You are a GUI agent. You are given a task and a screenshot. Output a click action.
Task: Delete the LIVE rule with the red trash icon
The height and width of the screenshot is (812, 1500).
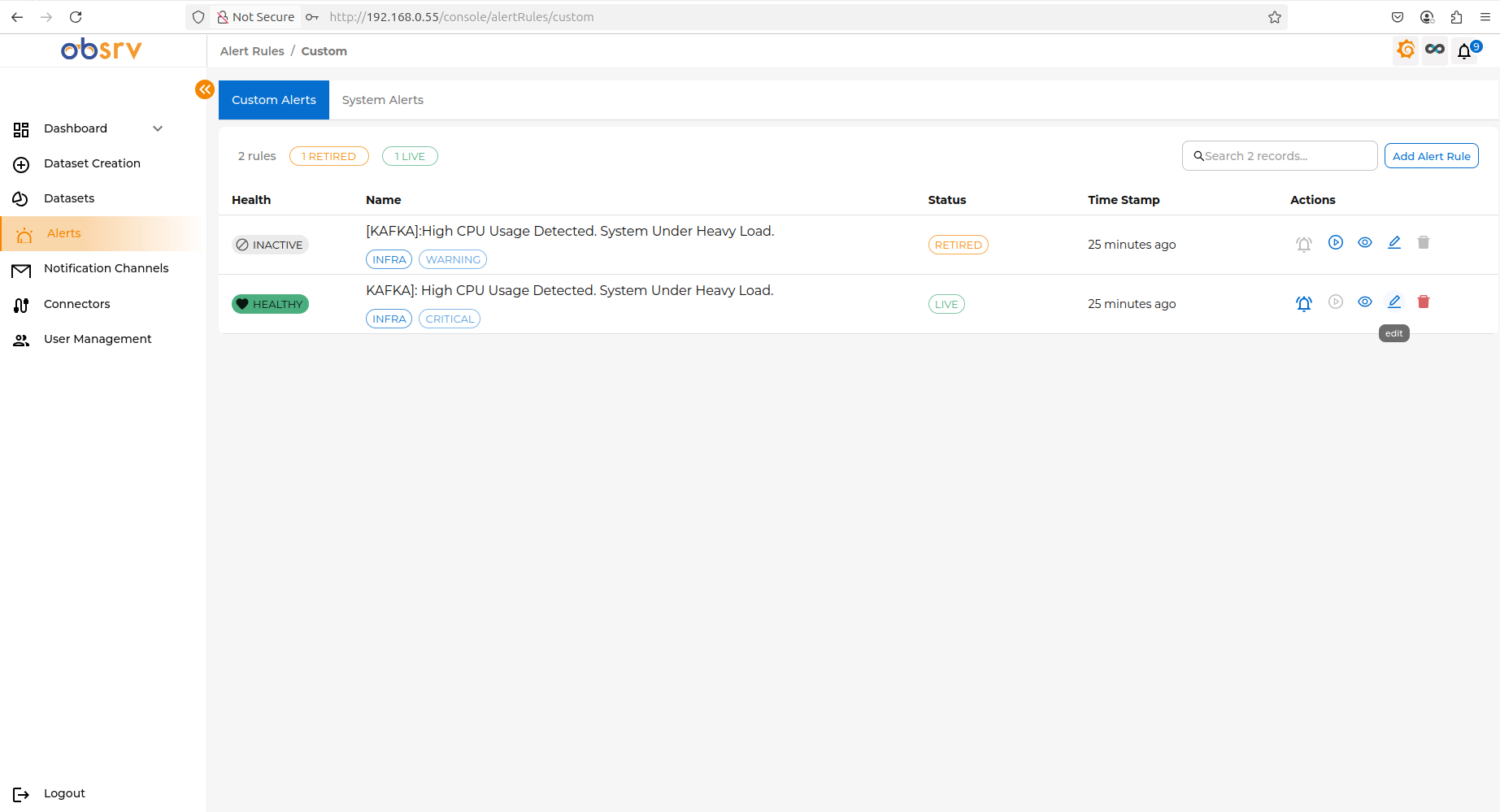pos(1424,302)
